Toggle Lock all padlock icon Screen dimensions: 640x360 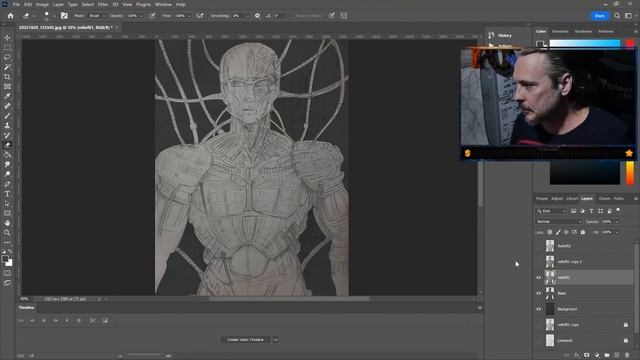tap(583, 232)
